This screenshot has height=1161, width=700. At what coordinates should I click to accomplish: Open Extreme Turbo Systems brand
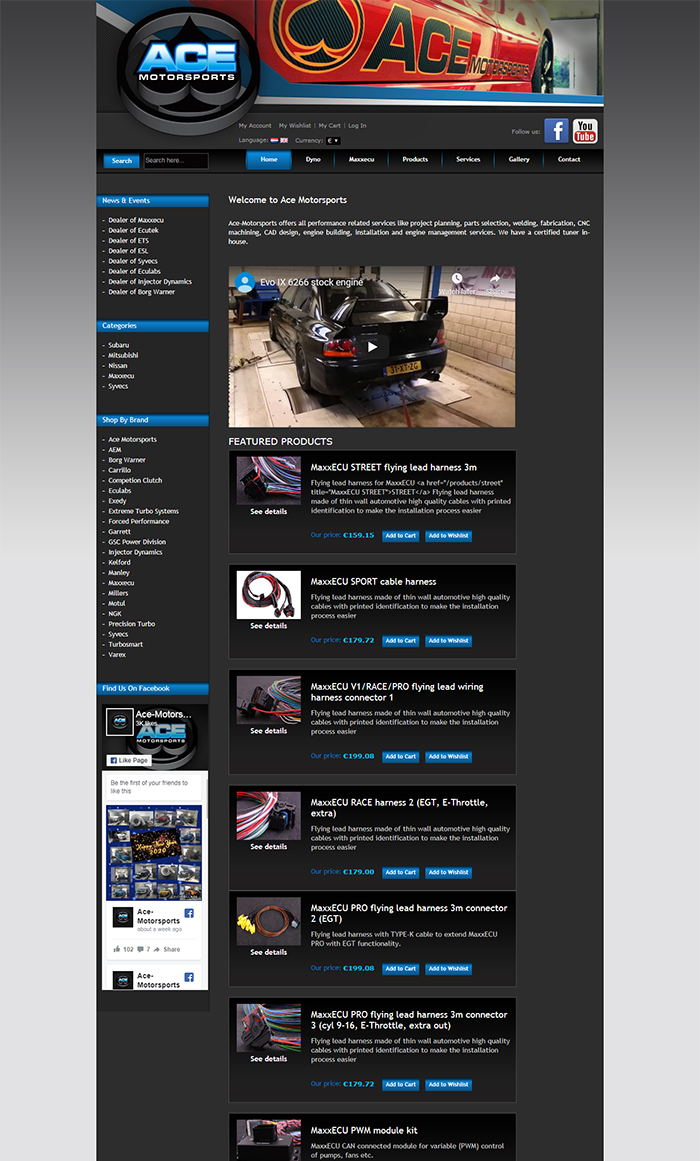click(x=144, y=511)
